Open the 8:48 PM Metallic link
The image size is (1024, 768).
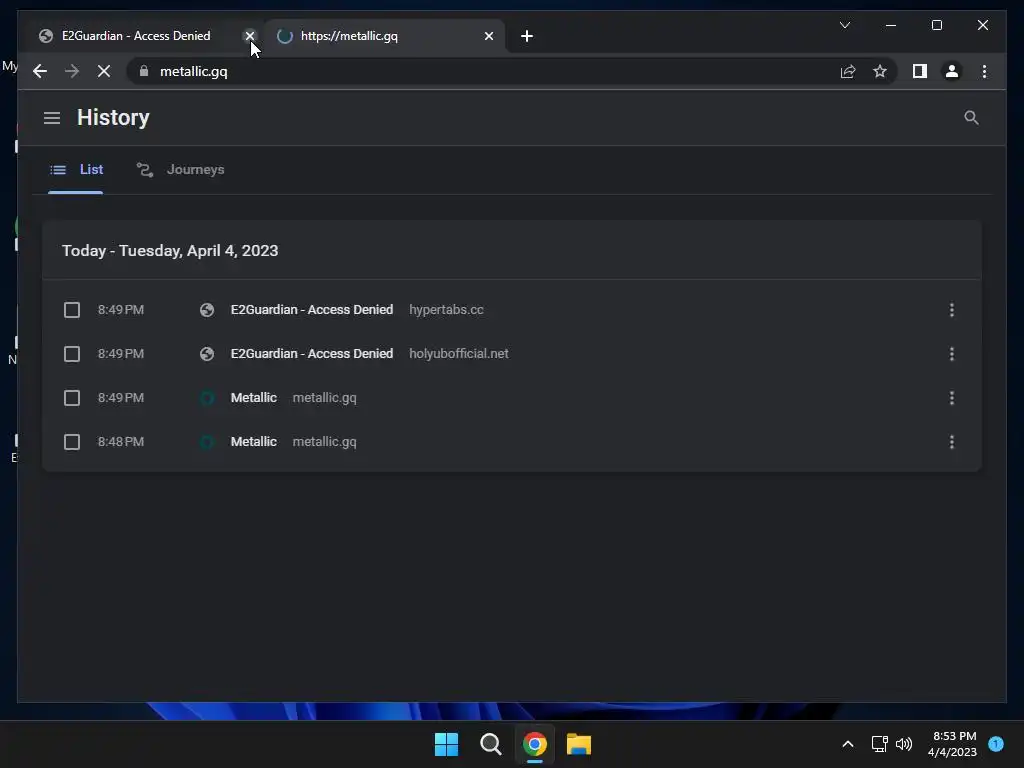pos(253,442)
